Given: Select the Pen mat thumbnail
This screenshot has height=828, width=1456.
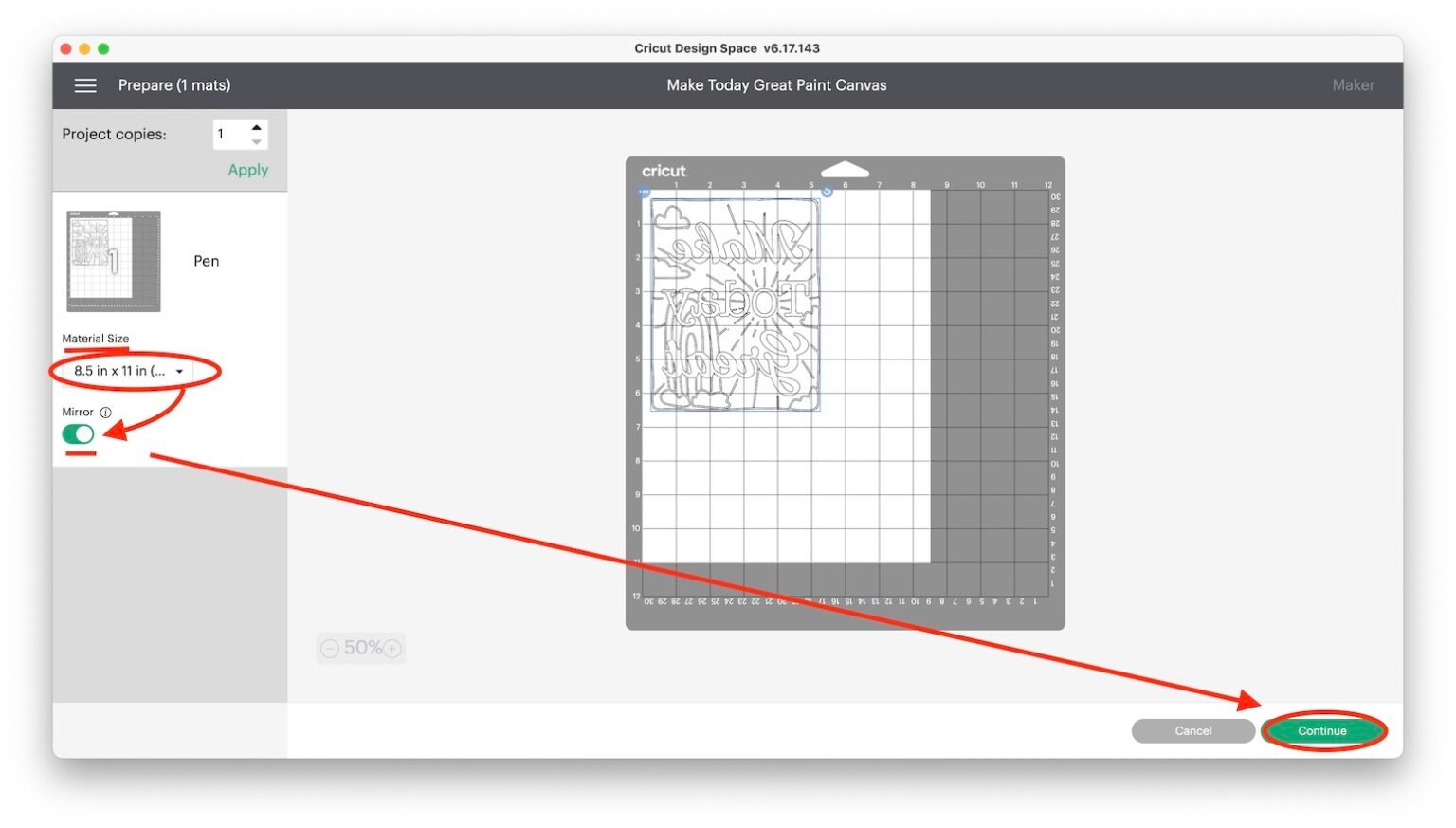Looking at the screenshot, I should 113,261.
